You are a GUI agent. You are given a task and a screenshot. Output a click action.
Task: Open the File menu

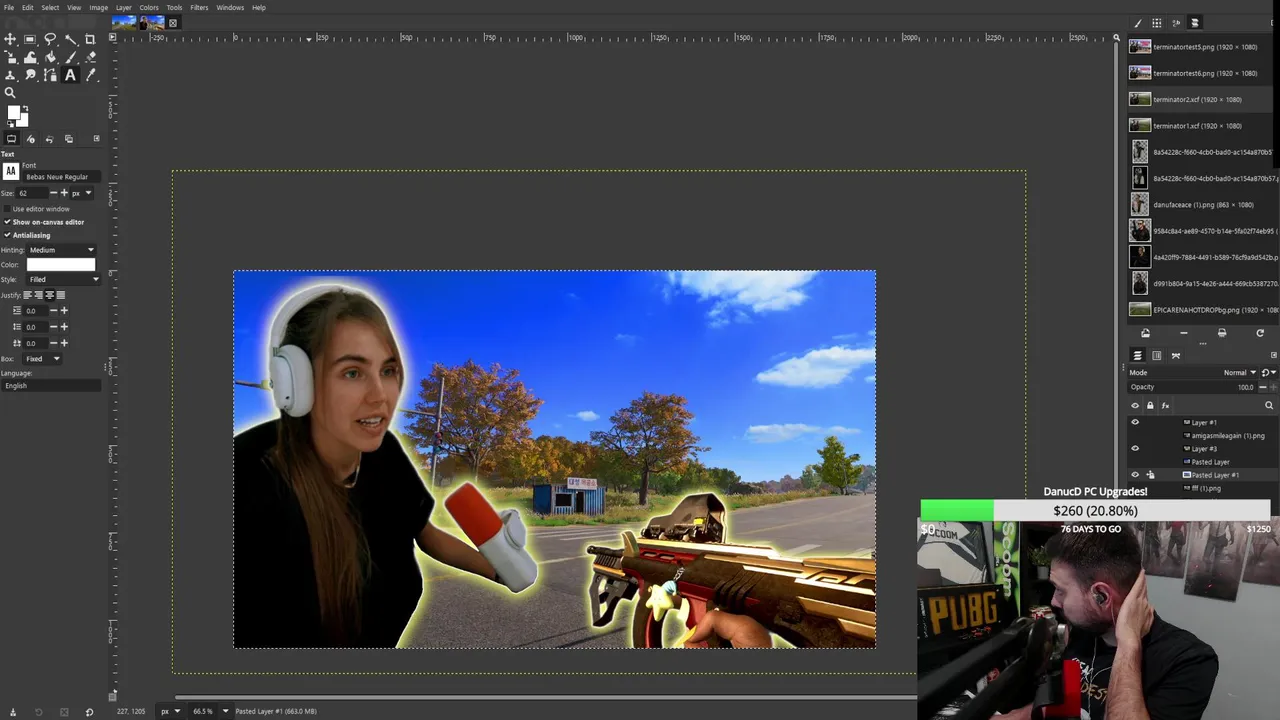pos(9,7)
